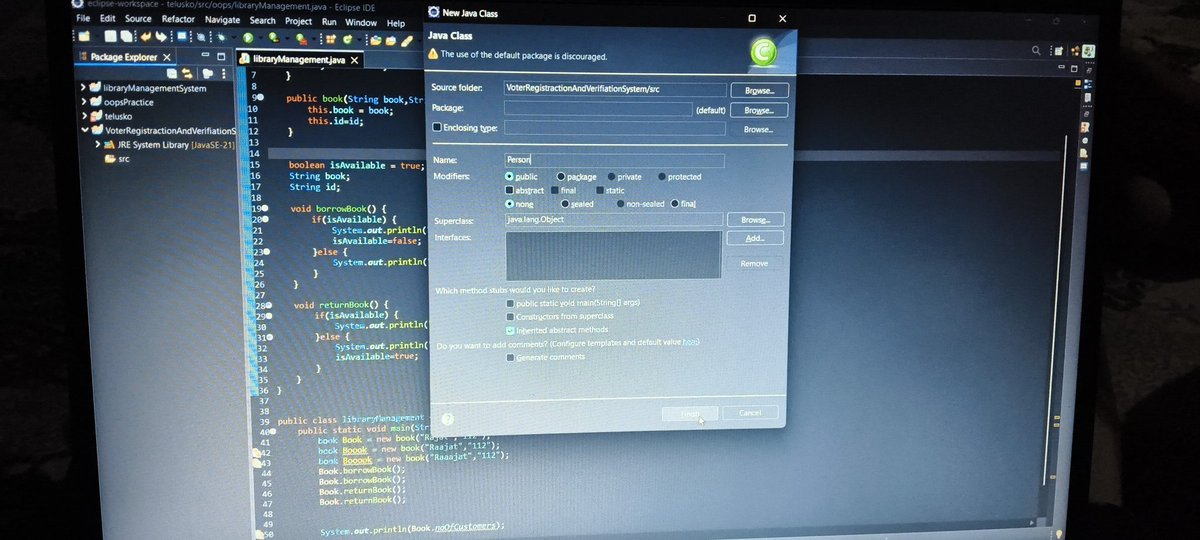Image resolution: width=1200 pixels, height=540 pixels.
Task: Check the Generate comments checkbox
Action: pyautogui.click(x=511, y=357)
